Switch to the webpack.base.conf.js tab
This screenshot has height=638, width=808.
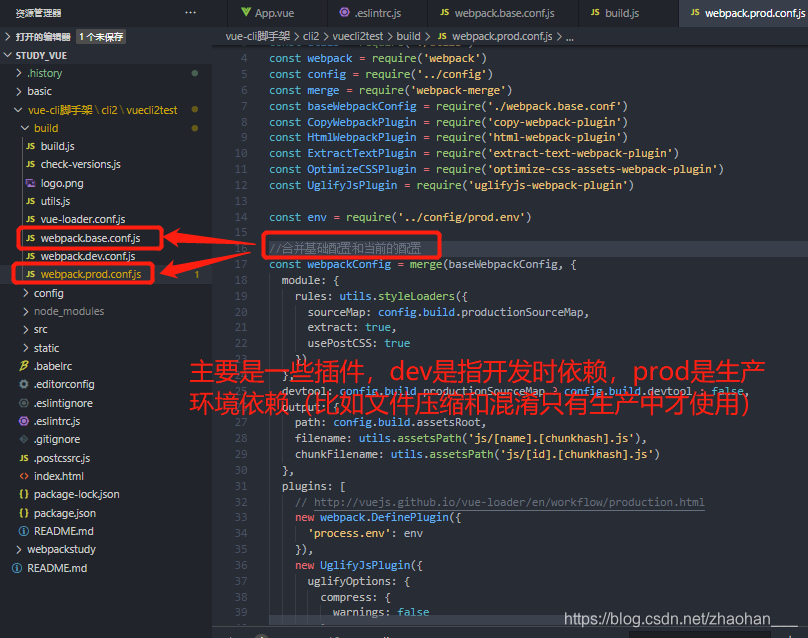click(502, 13)
